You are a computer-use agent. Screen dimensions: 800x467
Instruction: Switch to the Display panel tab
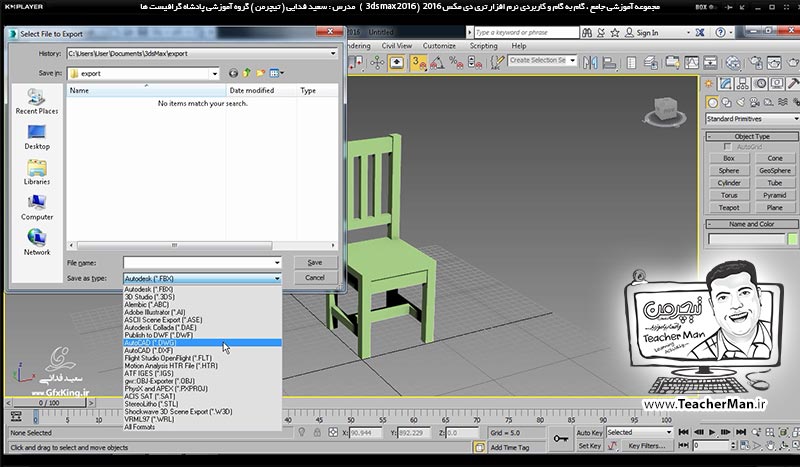click(777, 84)
